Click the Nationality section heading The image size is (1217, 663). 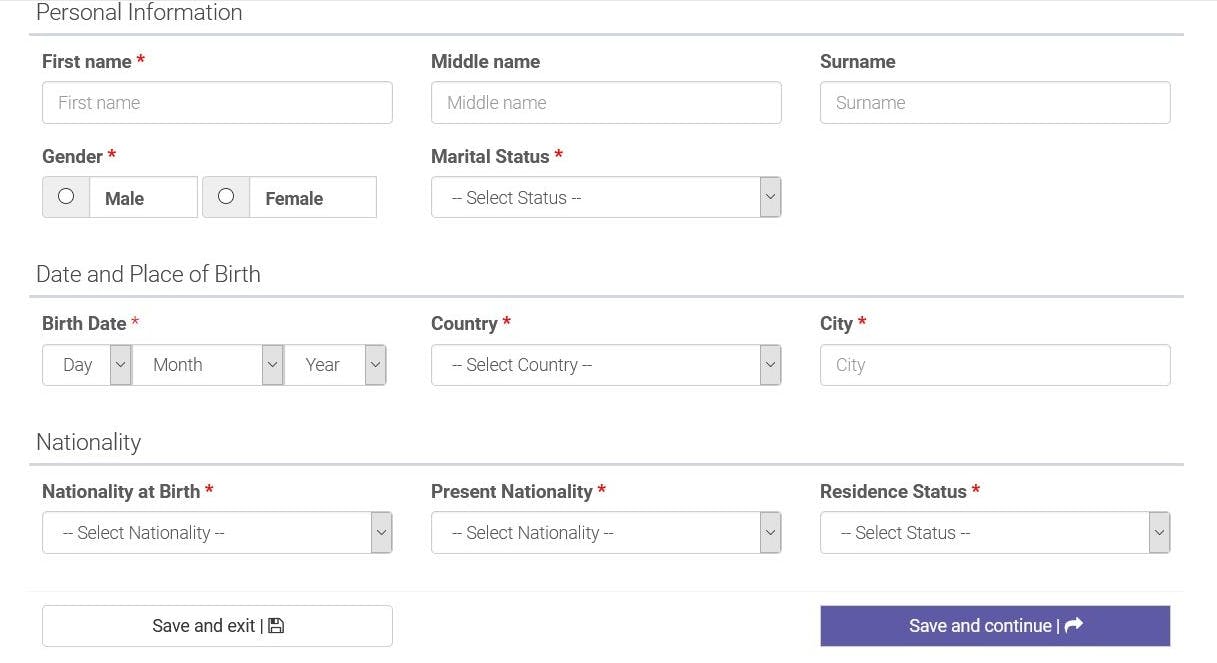[x=88, y=442]
